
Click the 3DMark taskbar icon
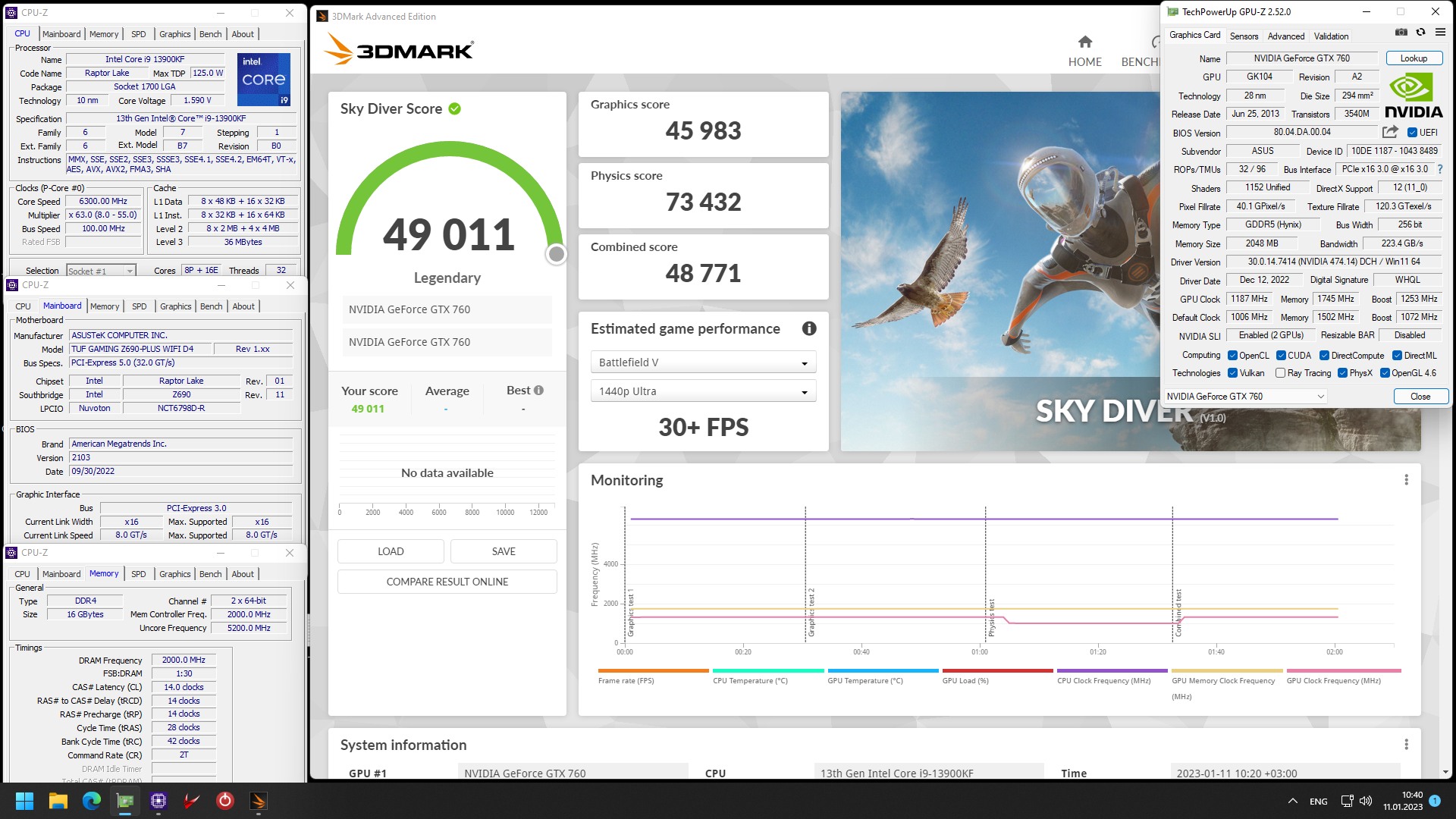pos(259,801)
